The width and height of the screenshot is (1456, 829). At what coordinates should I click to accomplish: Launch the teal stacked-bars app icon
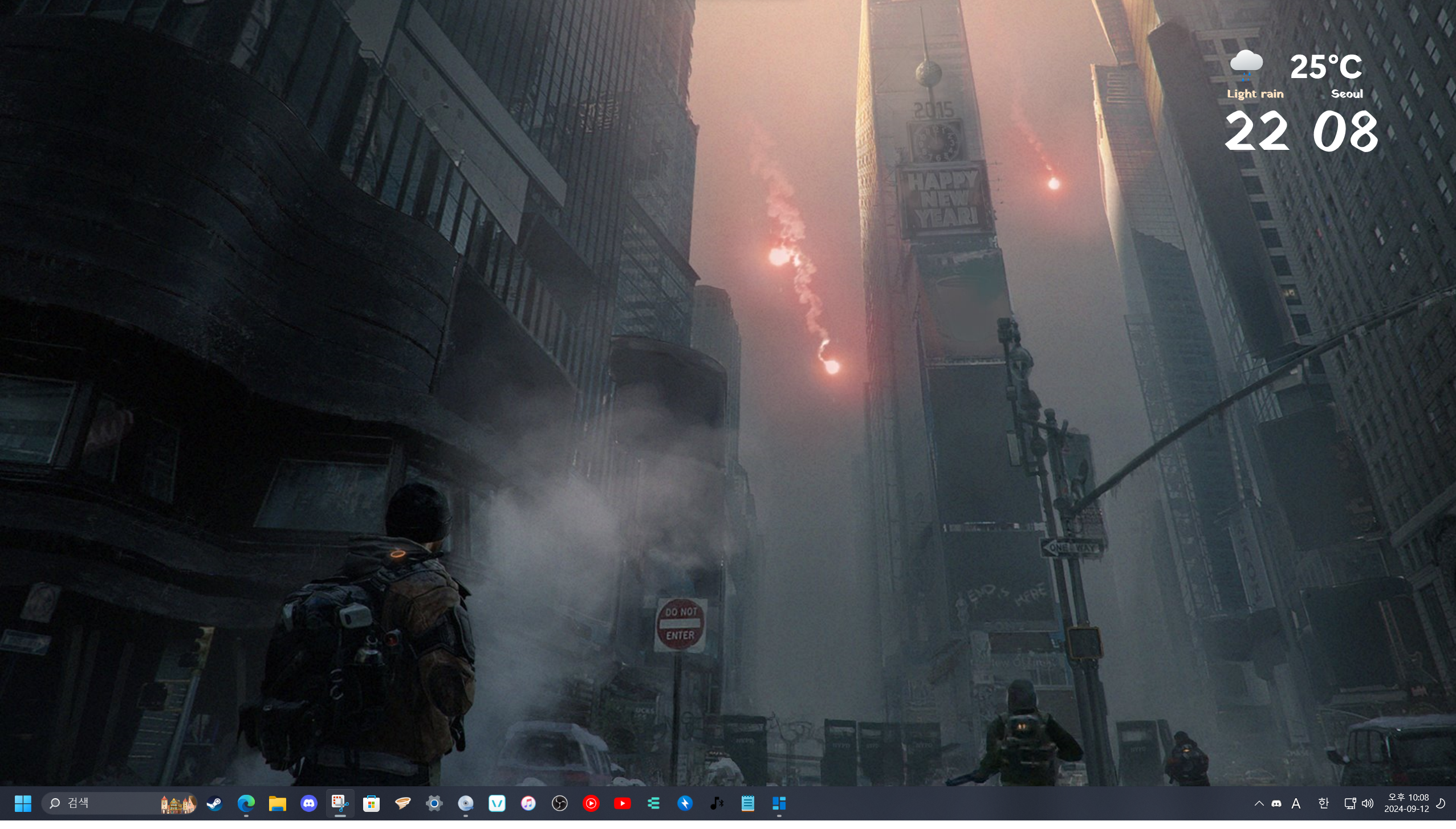tap(654, 803)
